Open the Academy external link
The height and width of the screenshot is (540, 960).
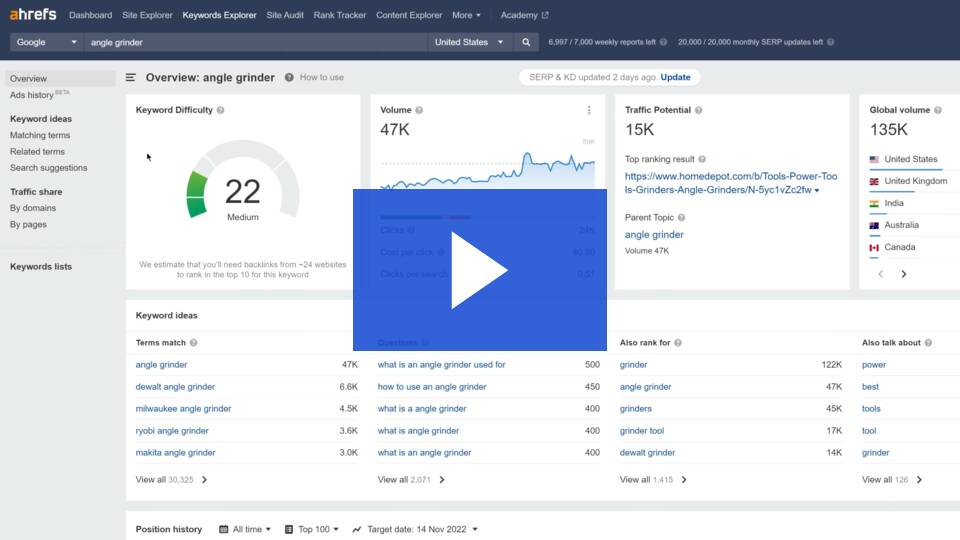[524, 15]
